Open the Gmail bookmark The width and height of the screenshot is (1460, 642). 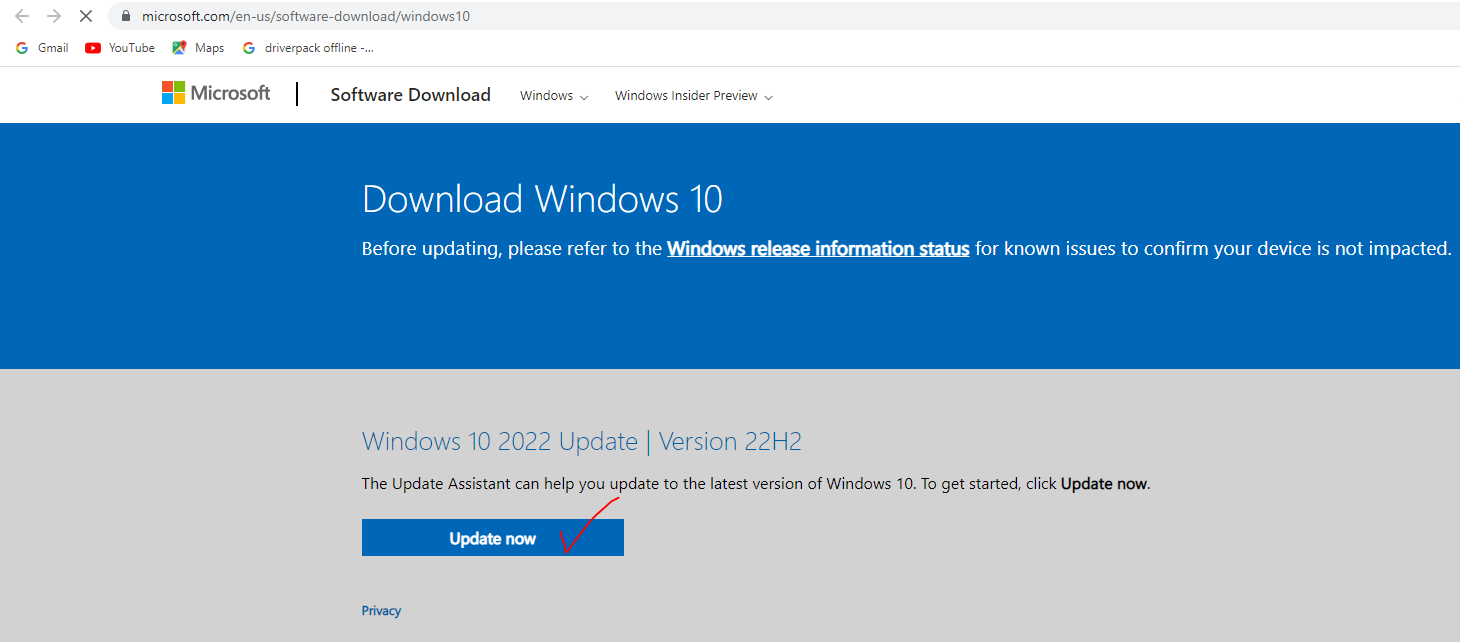[42, 48]
